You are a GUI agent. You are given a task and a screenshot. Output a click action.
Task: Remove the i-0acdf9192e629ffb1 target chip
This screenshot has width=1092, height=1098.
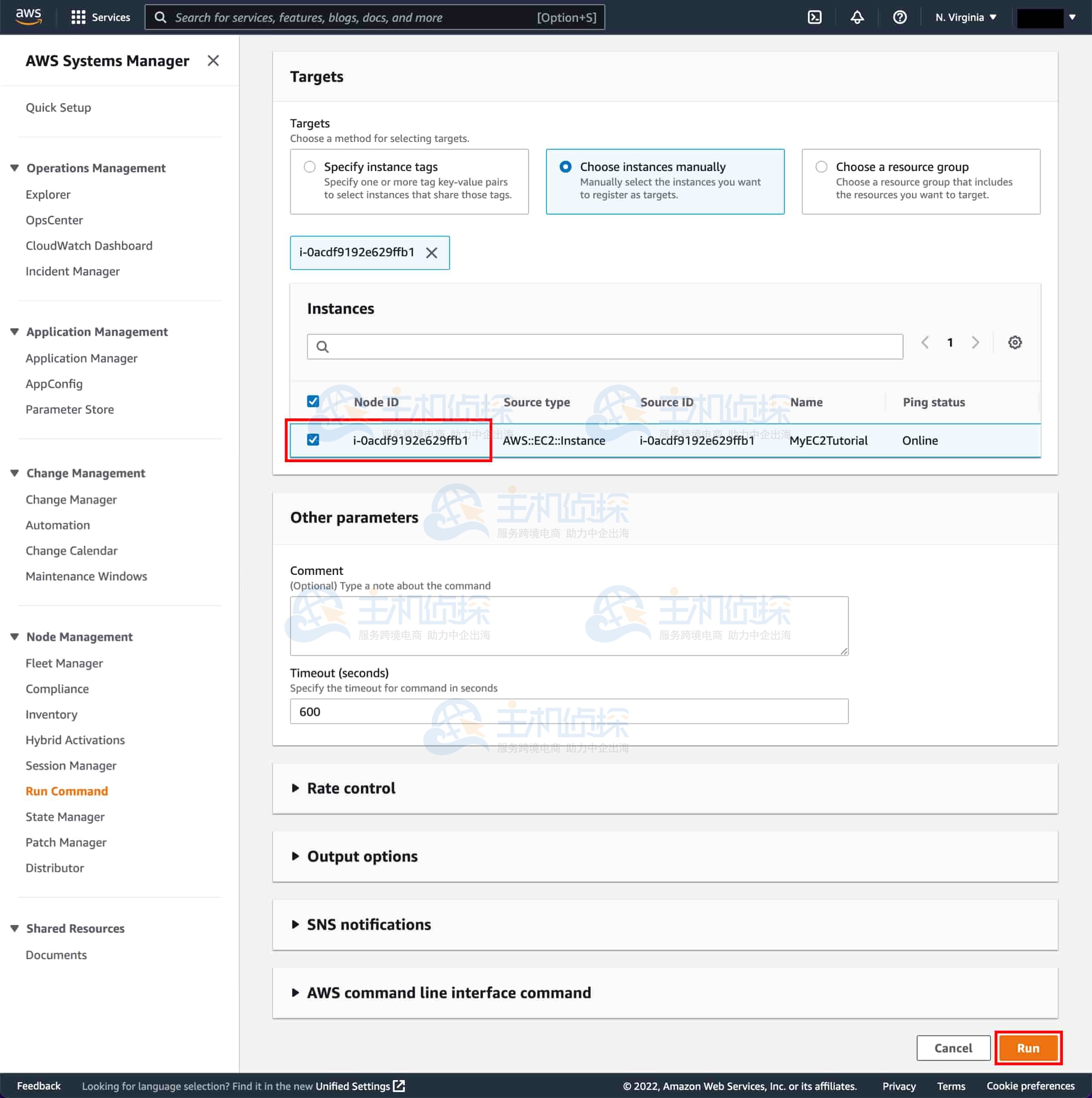click(x=431, y=253)
